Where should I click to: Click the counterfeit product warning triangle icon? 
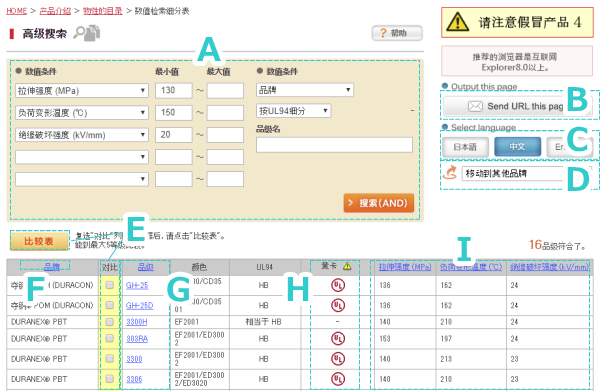(x=458, y=22)
